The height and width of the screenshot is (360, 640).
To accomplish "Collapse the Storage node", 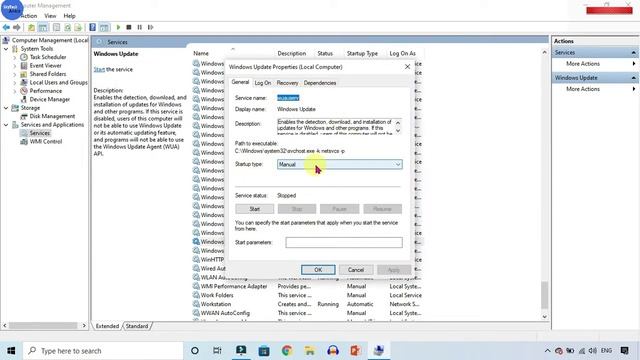I will pyautogui.click(x=6, y=108).
